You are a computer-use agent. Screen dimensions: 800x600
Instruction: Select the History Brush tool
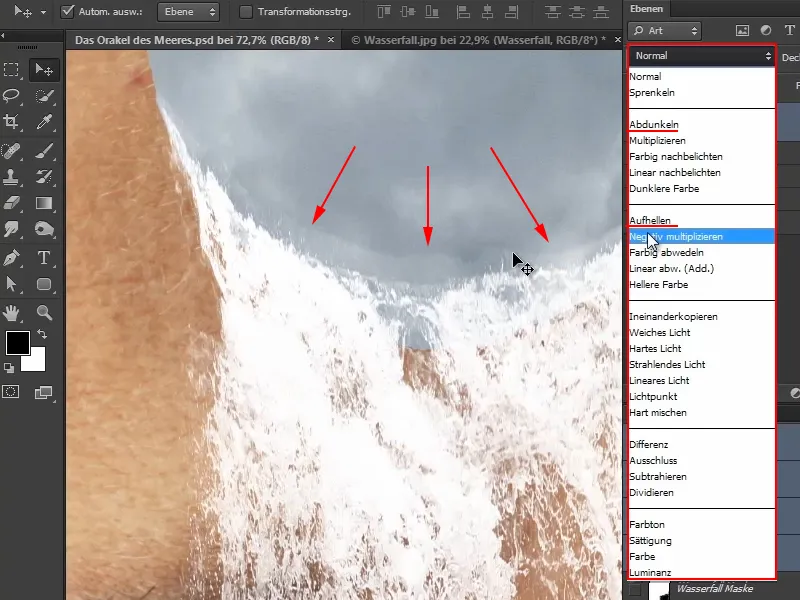click(44, 177)
